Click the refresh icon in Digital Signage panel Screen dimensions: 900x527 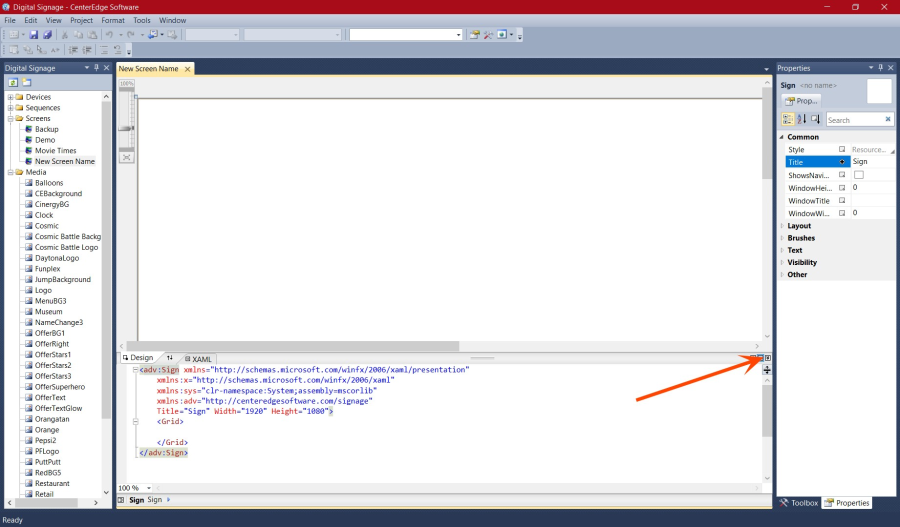[x=14, y=82]
